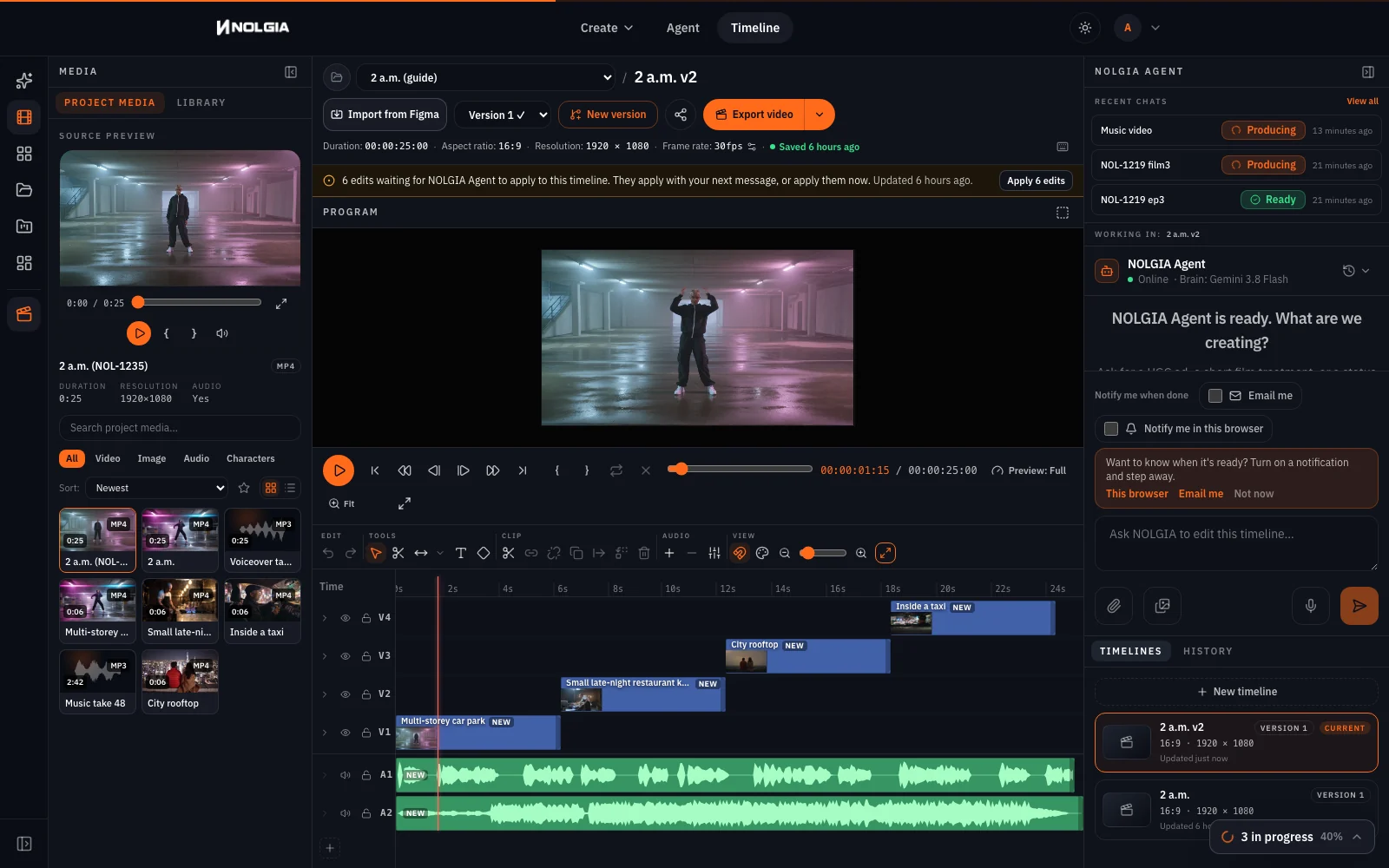1389x868 pixels.
Task: Expand the 3 in progress panel
Action: point(1292,837)
